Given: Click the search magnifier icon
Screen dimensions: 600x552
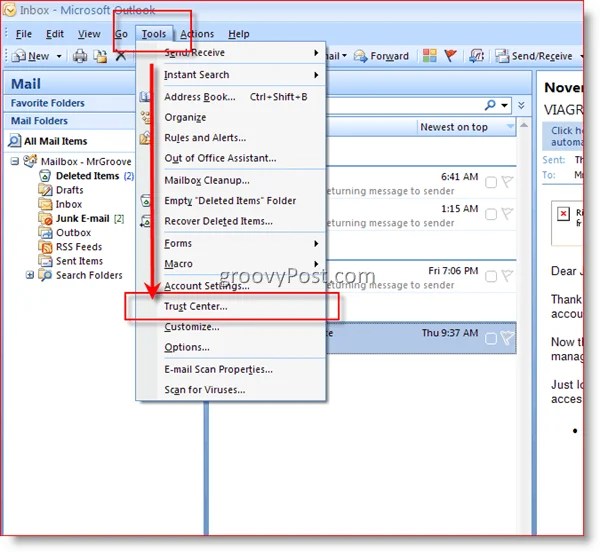Looking at the screenshot, I should (x=490, y=105).
